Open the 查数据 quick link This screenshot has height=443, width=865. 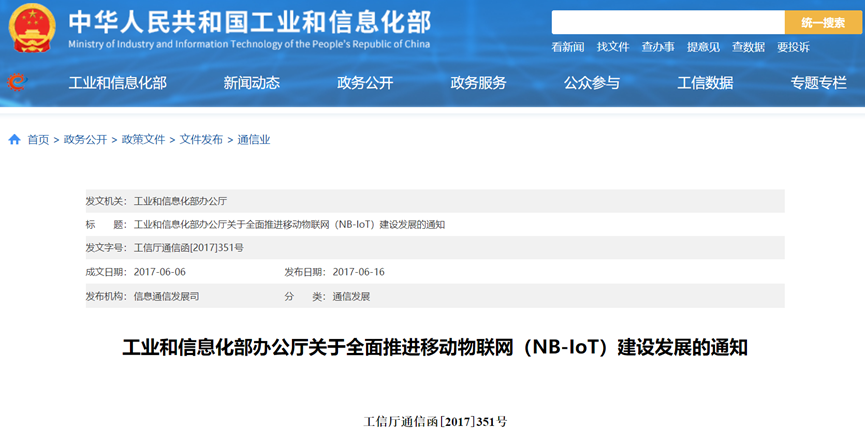point(748,47)
